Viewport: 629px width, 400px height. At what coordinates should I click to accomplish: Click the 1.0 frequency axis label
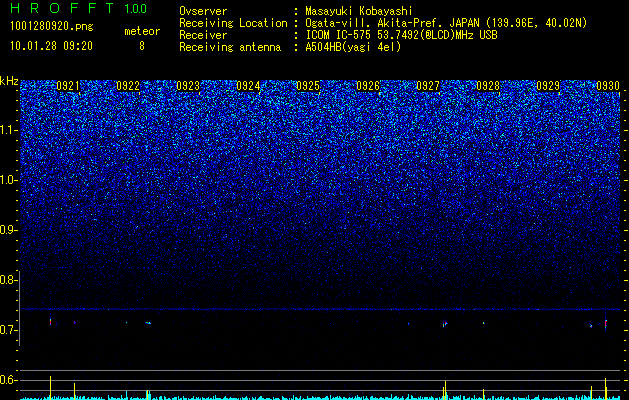click(x=8, y=181)
